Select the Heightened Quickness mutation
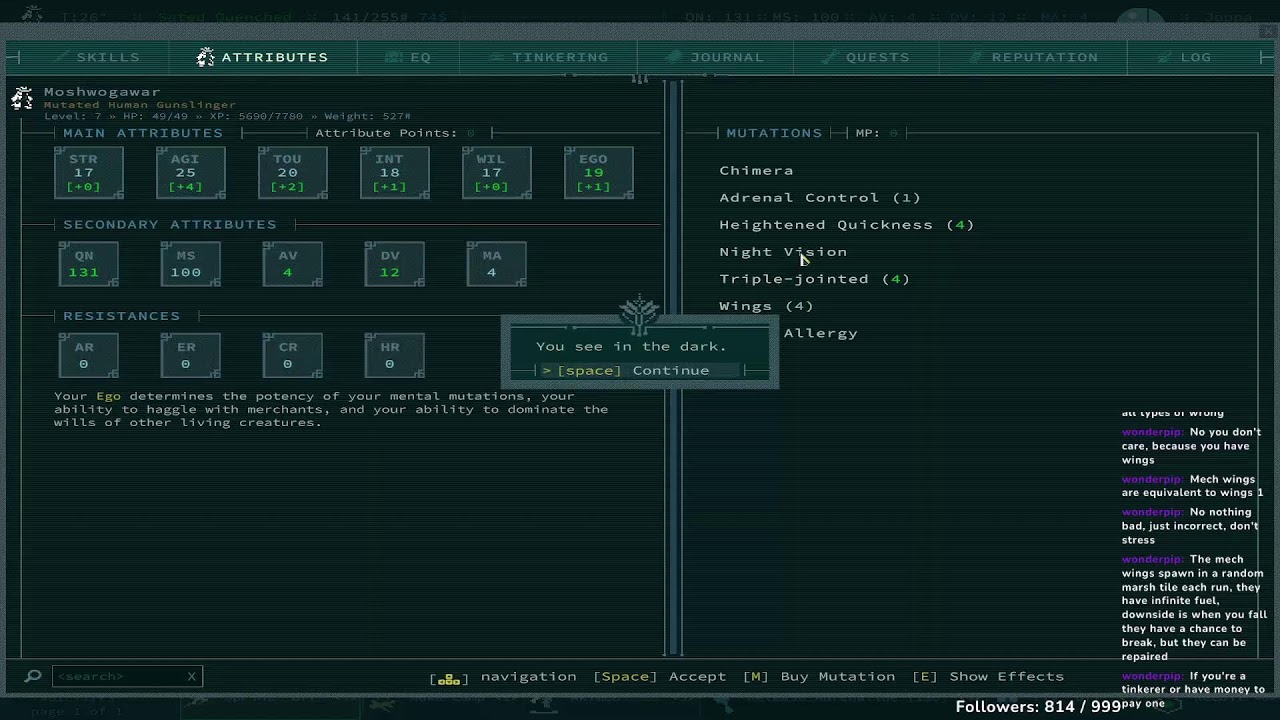This screenshot has width=1280, height=720. [x=846, y=225]
